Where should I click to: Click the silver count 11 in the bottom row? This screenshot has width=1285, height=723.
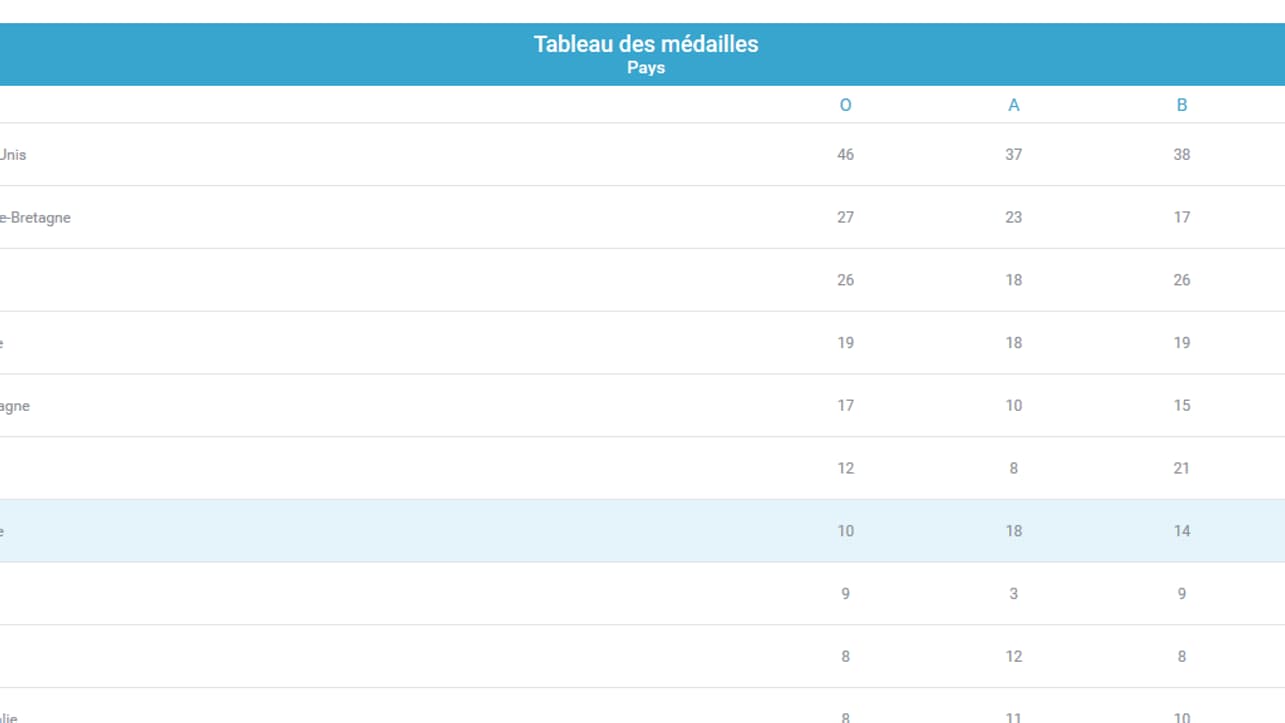click(x=1013, y=716)
